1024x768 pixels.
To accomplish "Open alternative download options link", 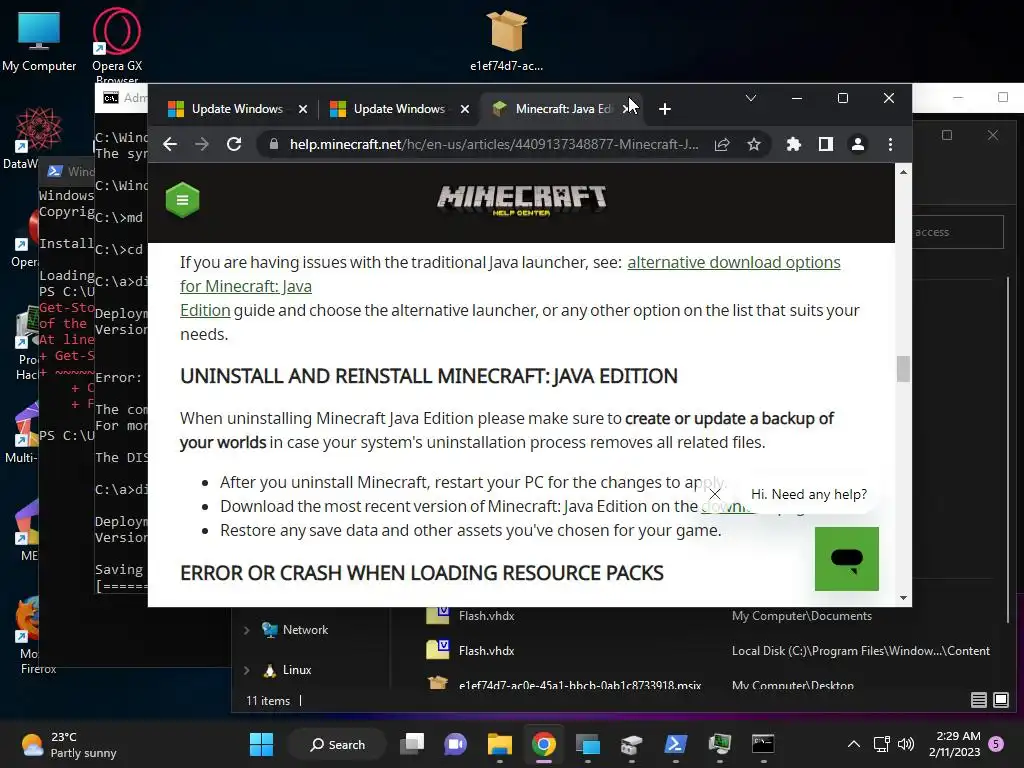I will [733, 262].
